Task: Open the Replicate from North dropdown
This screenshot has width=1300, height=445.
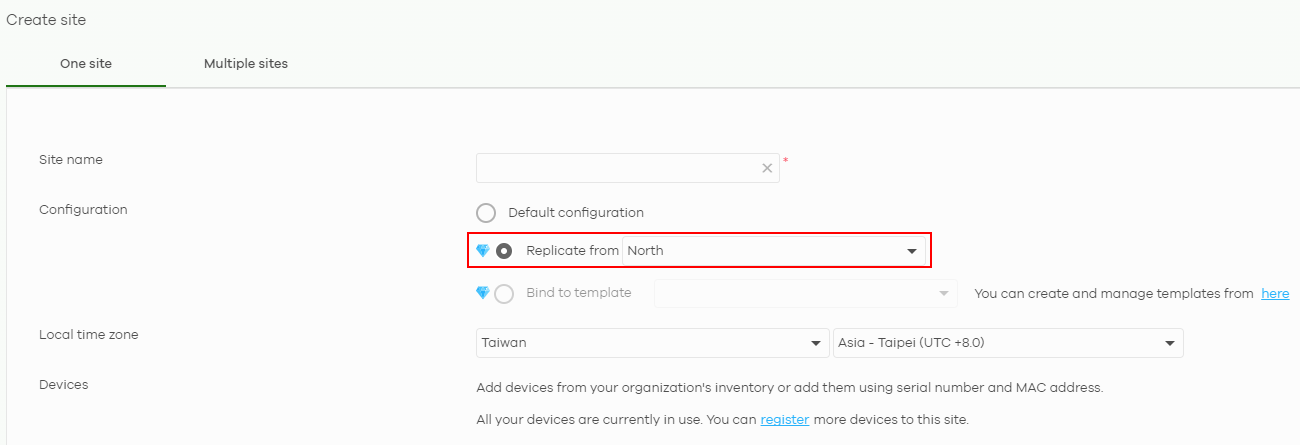Action: [x=774, y=251]
